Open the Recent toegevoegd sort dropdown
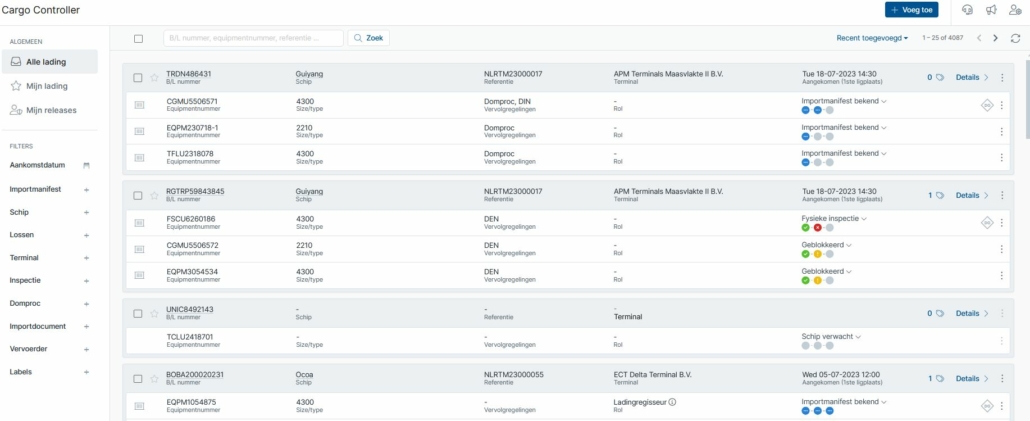The image size is (1030, 421). click(872, 38)
